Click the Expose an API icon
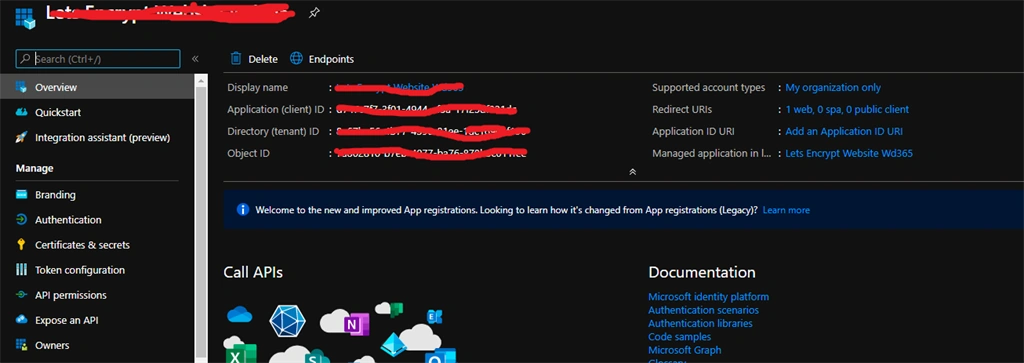 pos(22,320)
